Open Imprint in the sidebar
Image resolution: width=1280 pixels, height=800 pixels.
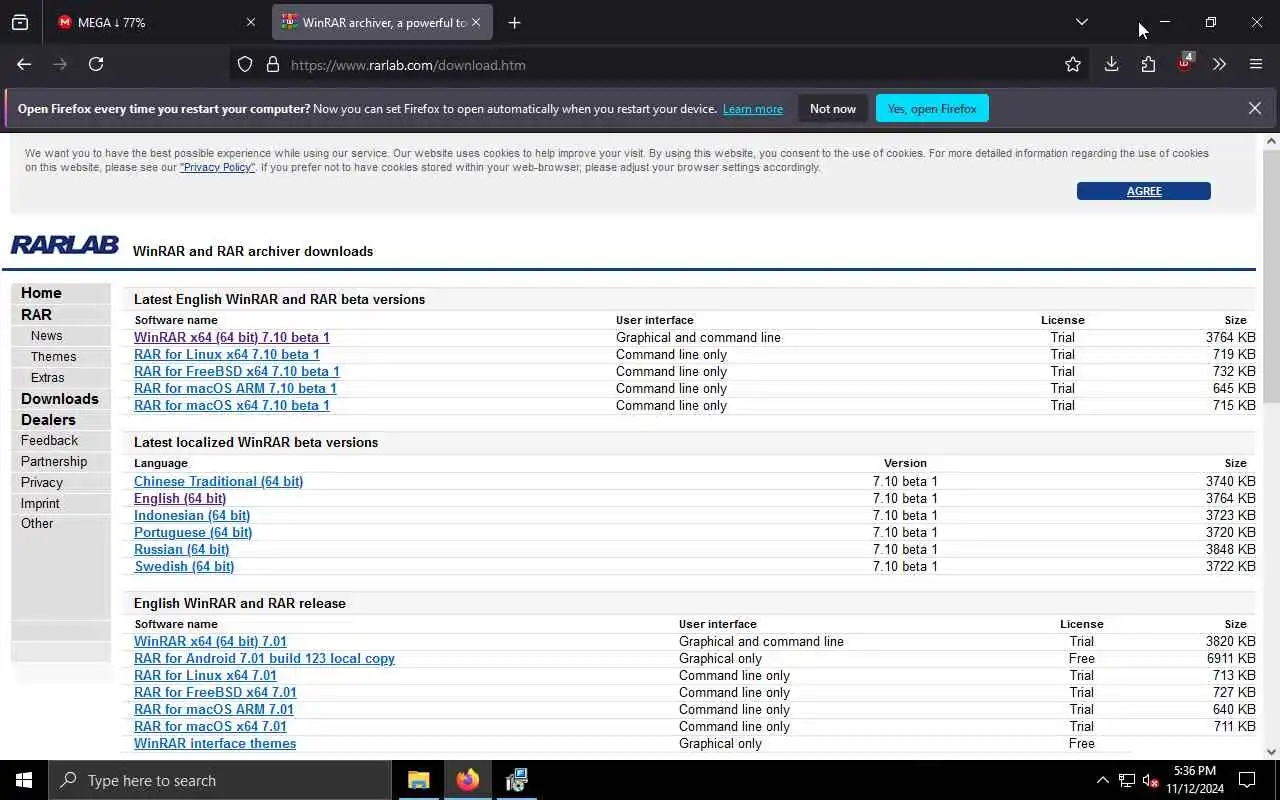click(x=40, y=503)
